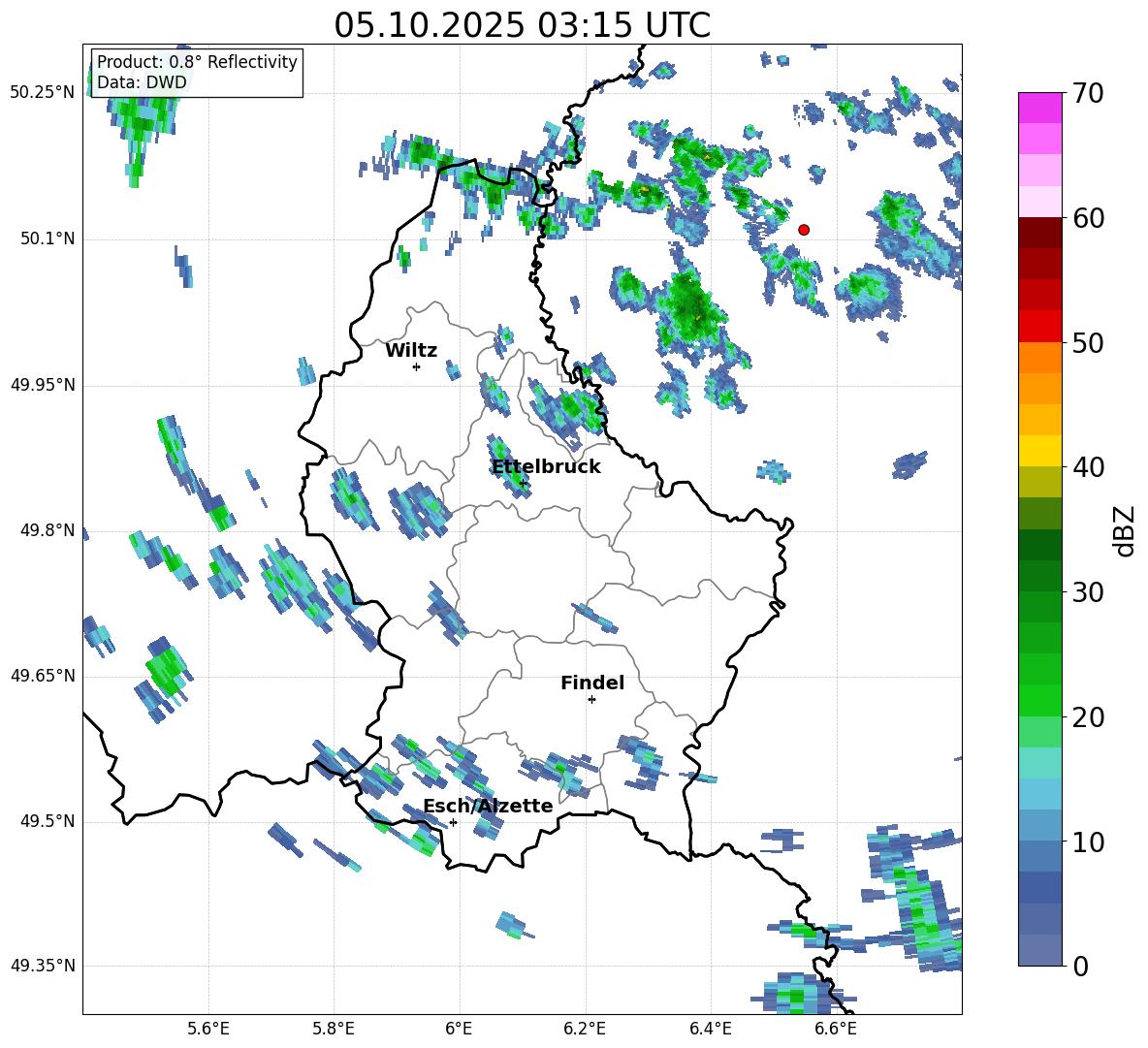This screenshot has width=1148, height=1048.
Task: Click the cross marker below the Wiltz label
Action: 416,366
